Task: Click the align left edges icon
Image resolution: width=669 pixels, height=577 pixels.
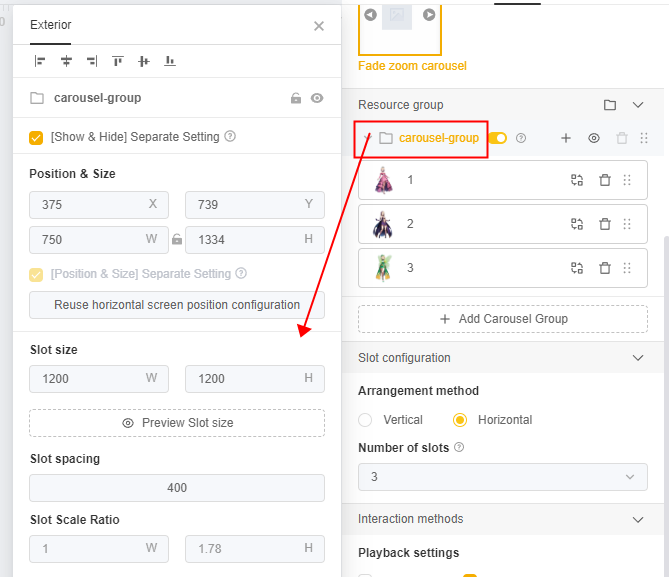Action: pos(40,61)
